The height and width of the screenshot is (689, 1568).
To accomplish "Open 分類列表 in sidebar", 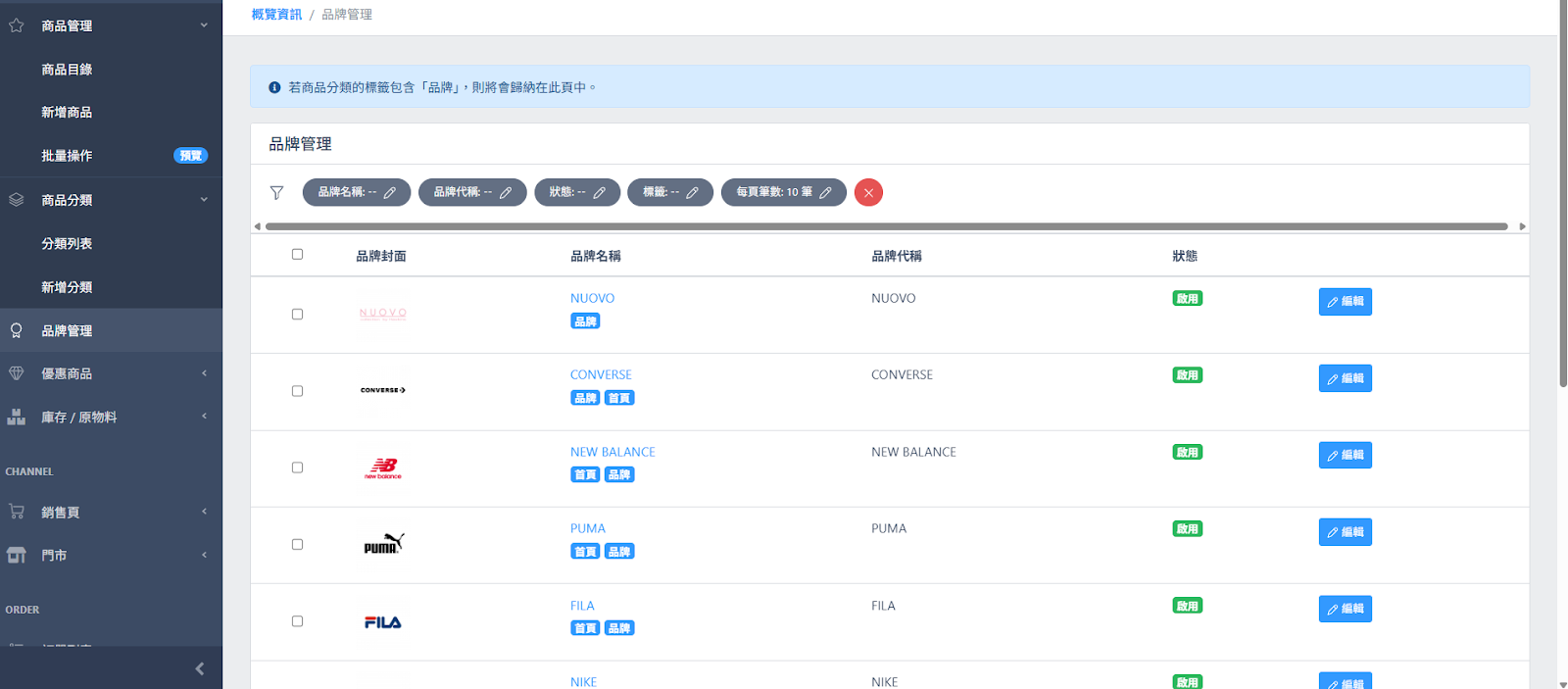I will click(x=67, y=243).
